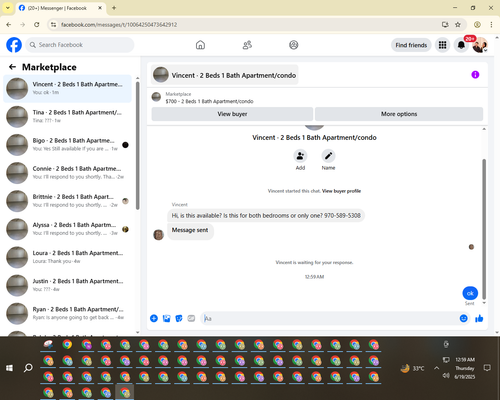
Task: Click the purple conversation information icon
Action: (x=475, y=75)
